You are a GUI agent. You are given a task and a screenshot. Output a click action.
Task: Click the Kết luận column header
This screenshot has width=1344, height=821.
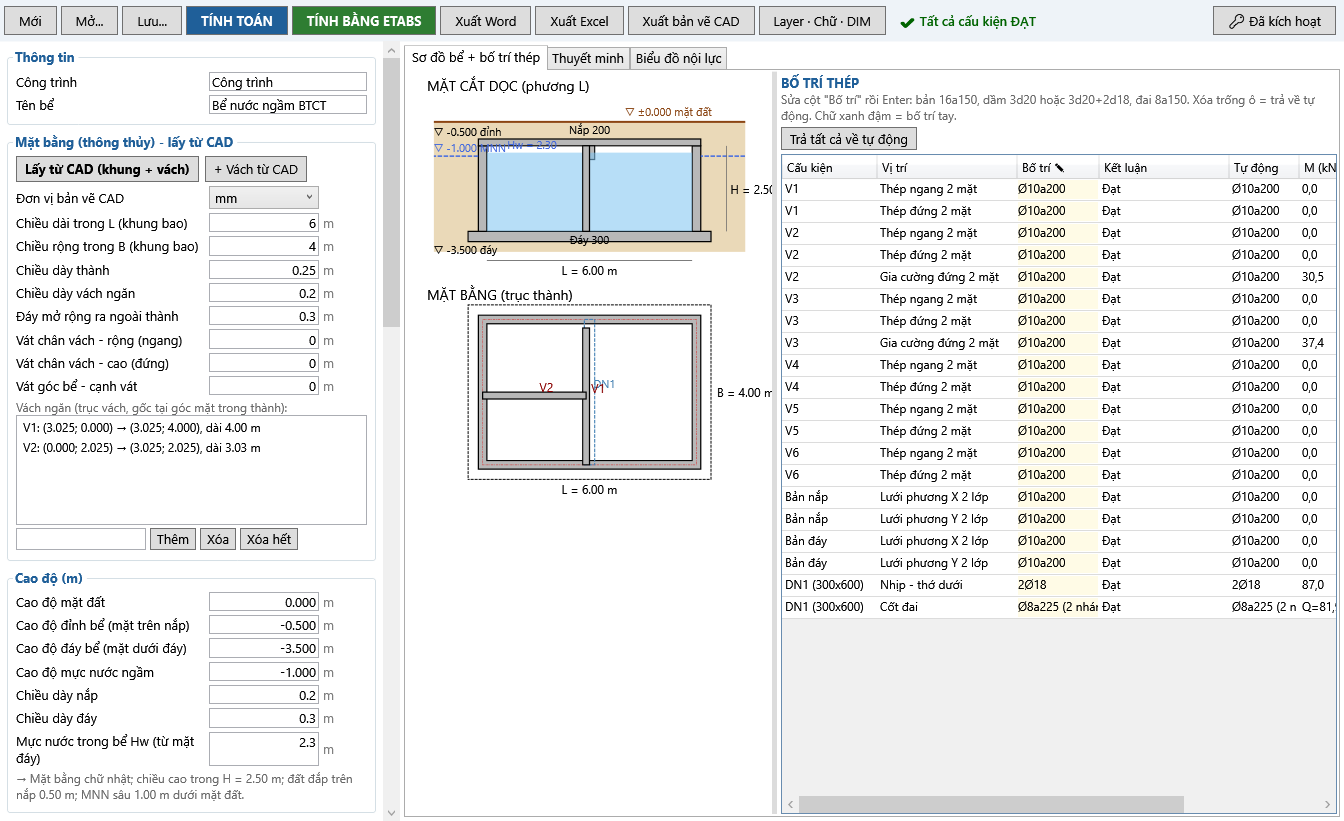1163,167
